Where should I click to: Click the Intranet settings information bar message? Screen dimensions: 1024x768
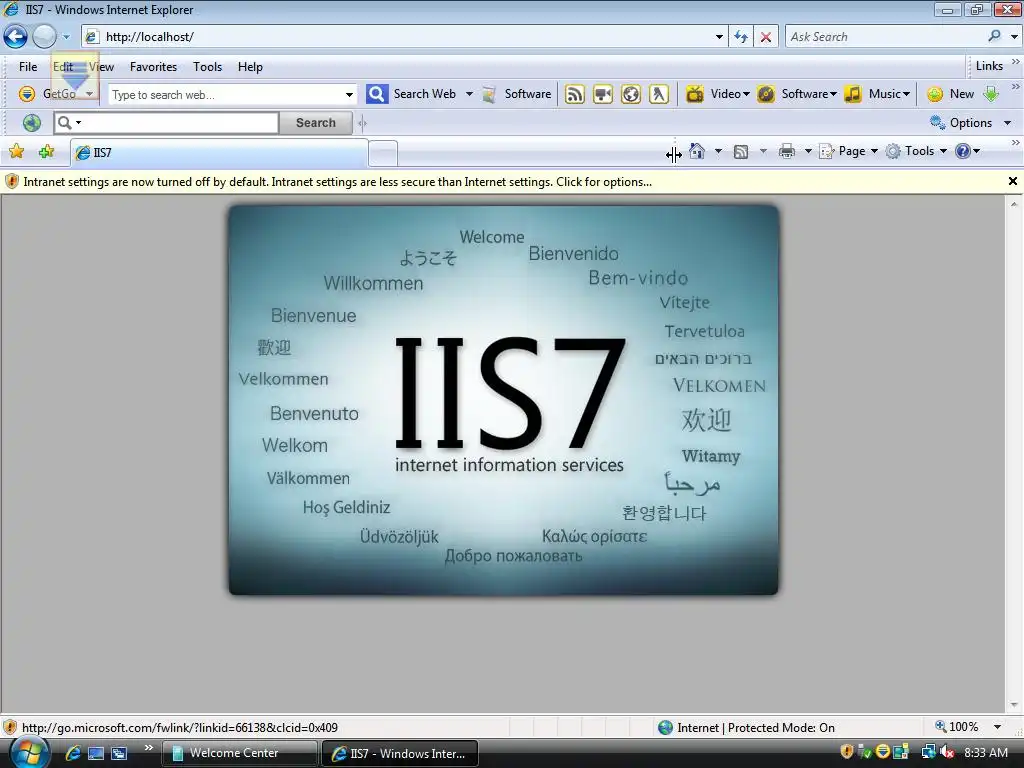338,182
